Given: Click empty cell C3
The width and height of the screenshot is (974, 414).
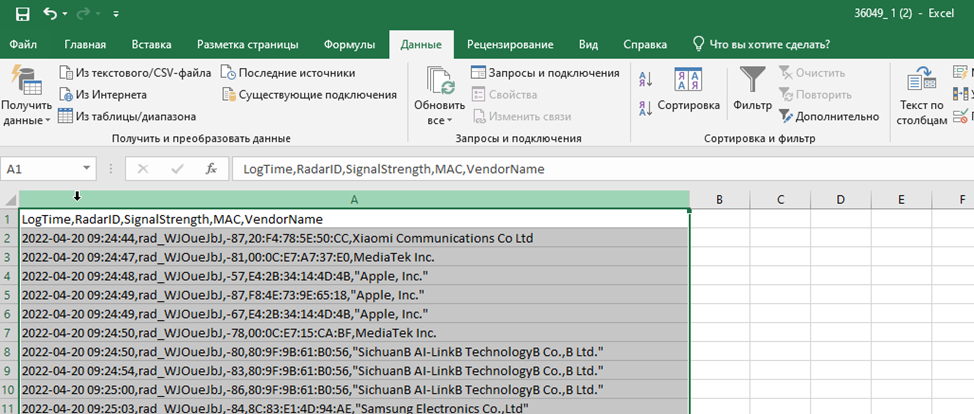Looking at the screenshot, I should [x=780, y=257].
